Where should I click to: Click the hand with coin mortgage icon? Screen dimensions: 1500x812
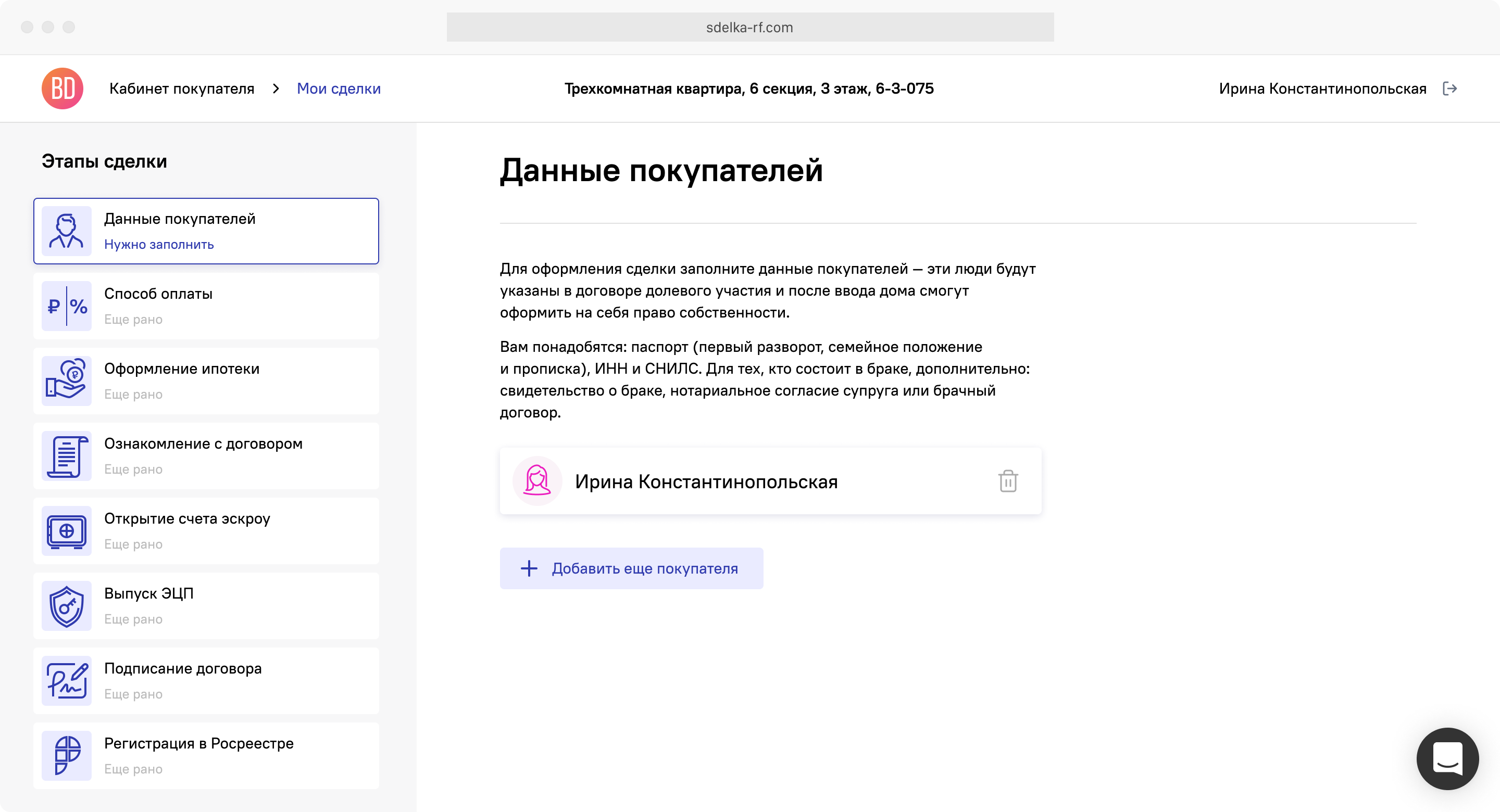pyautogui.click(x=66, y=381)
